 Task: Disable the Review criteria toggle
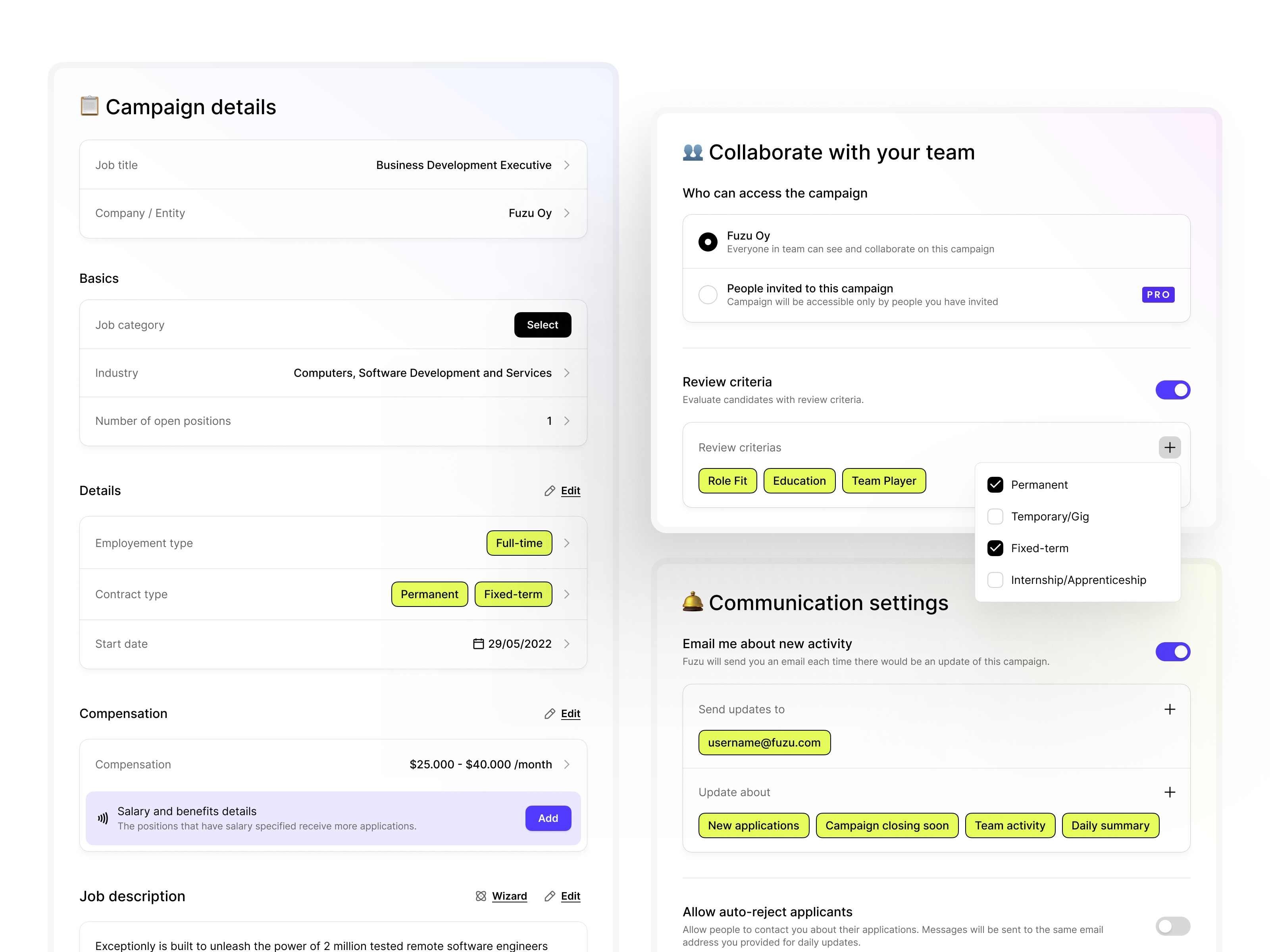click(x=1173, y=390)
